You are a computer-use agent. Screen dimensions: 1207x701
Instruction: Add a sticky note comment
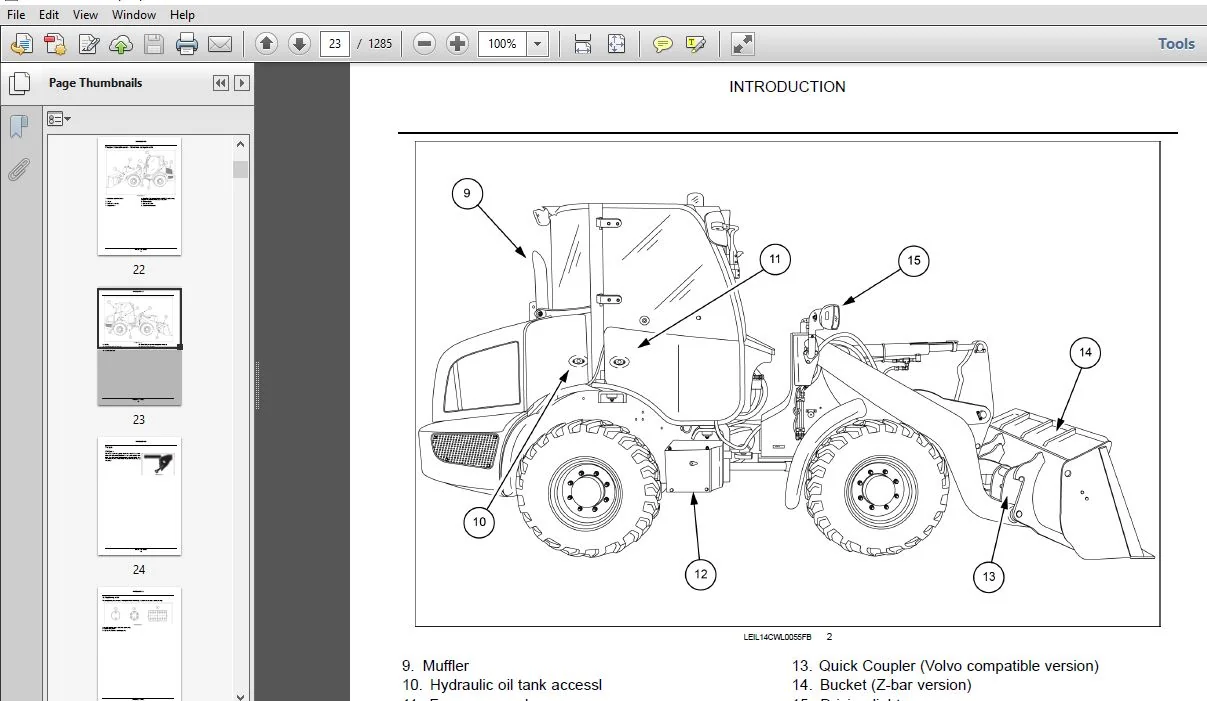pyautogui.click(x=662, y=44)
